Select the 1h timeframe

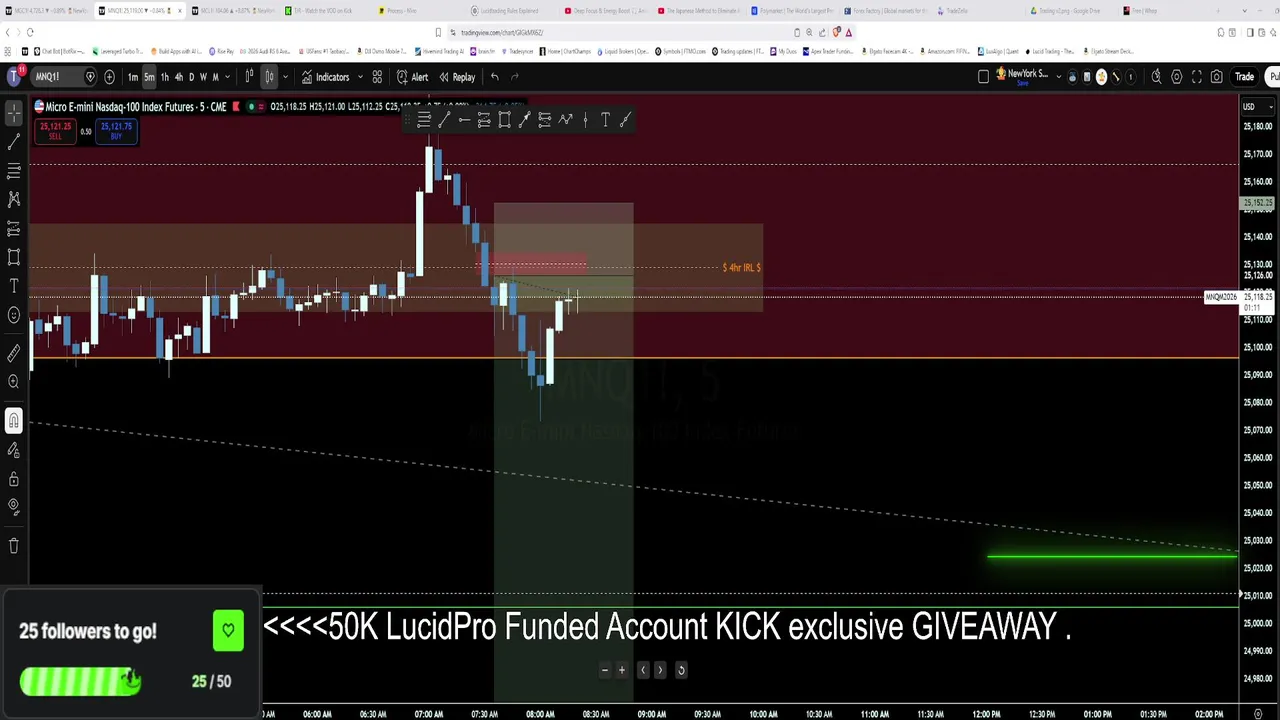[165, 77]
